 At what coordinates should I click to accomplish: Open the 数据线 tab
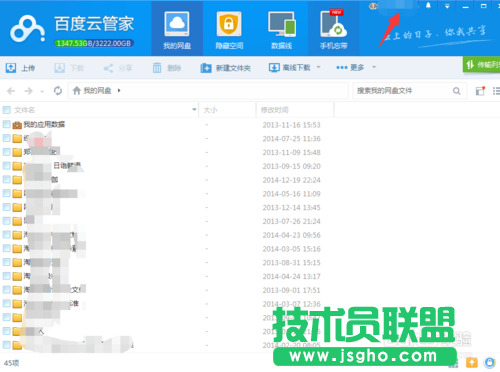tap(281, 29)
